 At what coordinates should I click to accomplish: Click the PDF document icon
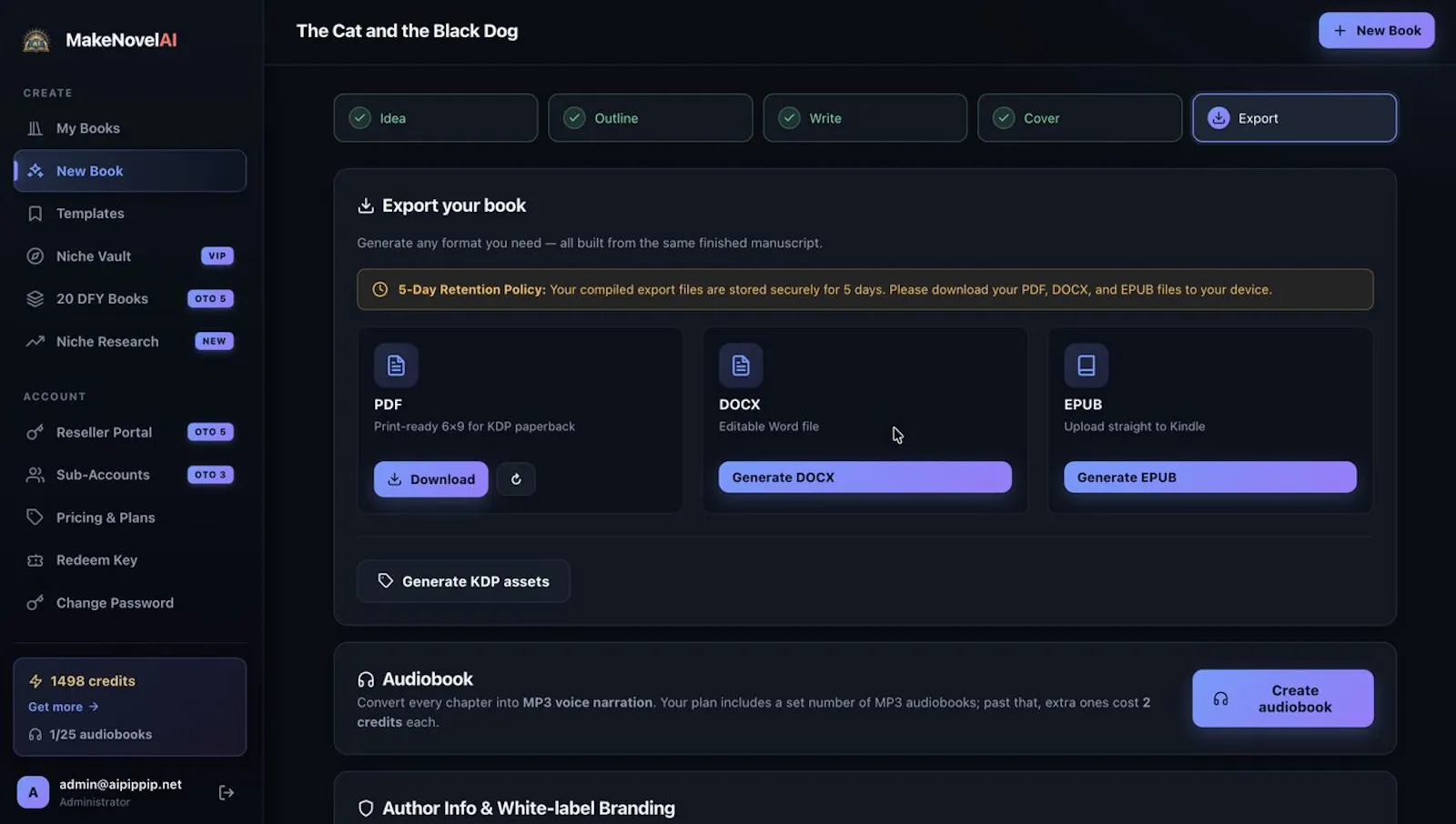coord(396,366)
